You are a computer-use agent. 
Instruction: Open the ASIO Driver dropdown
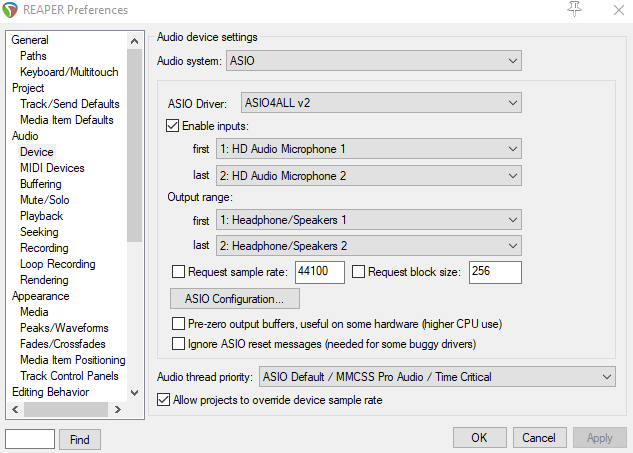pyautogui.click(x=381, y=103)
